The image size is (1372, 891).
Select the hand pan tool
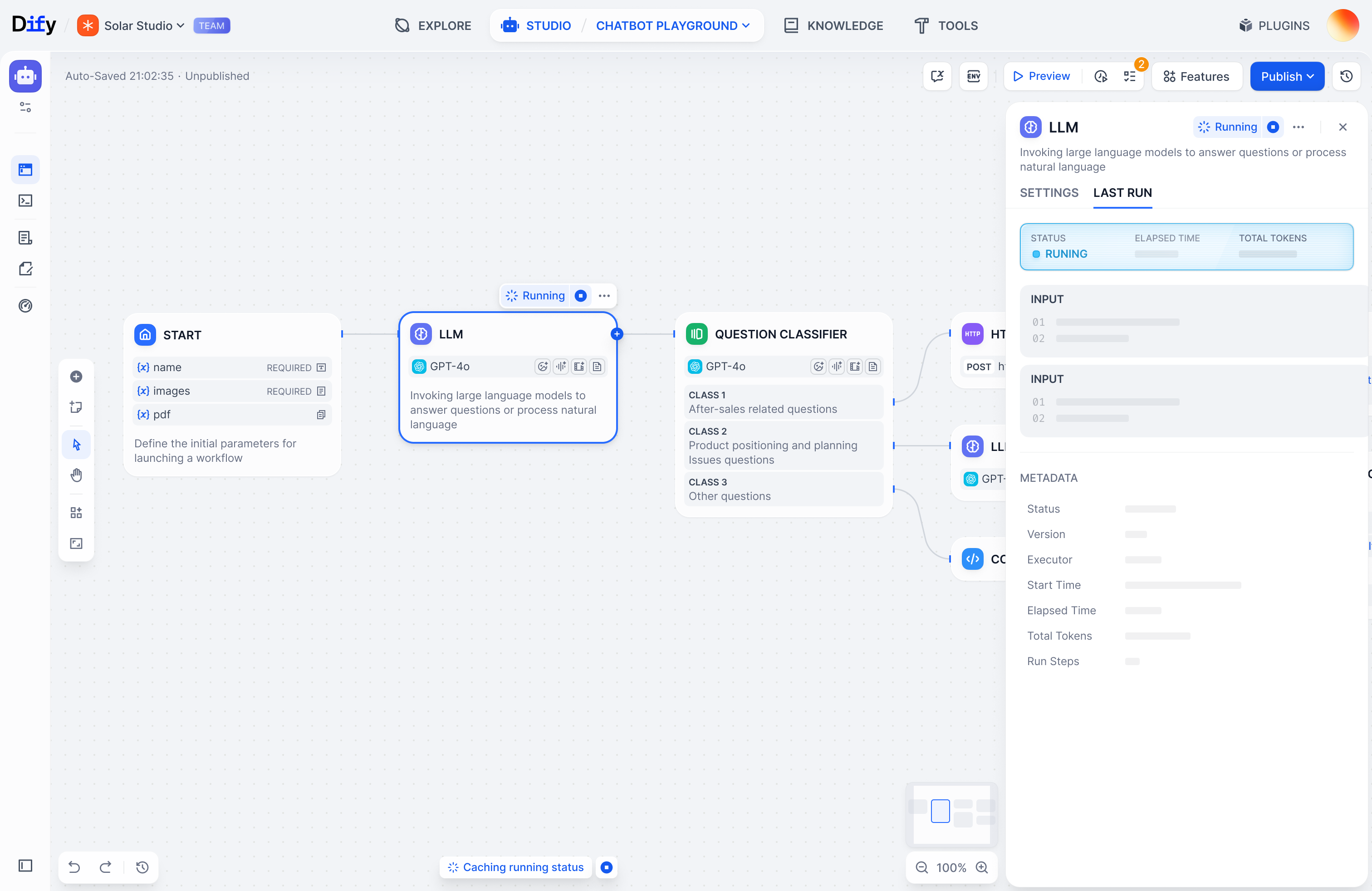coord(76,475)
